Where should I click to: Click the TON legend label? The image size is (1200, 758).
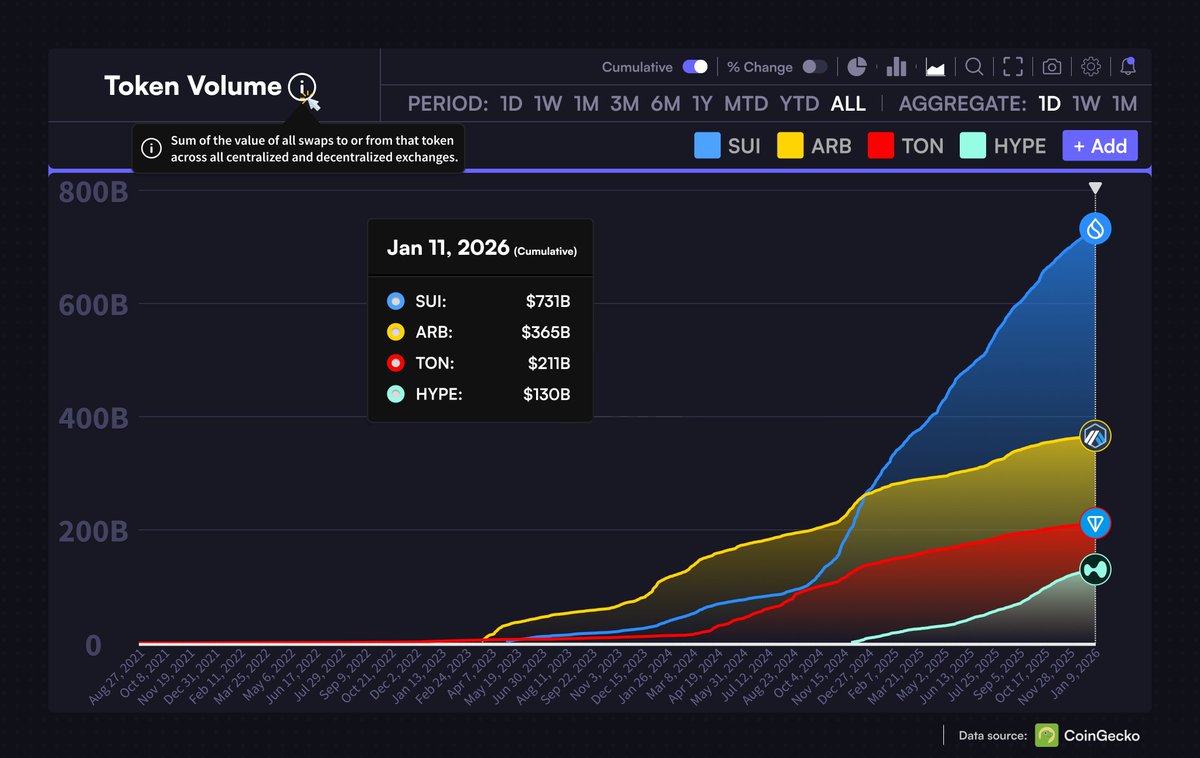922,146
